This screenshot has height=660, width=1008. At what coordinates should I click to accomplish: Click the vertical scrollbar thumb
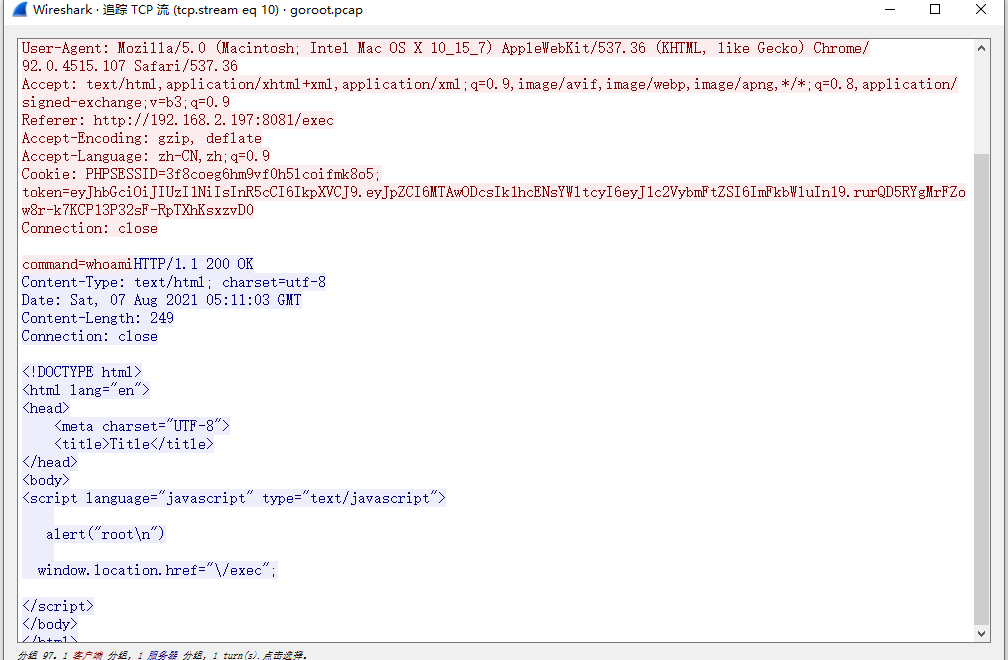coord(981,389)
